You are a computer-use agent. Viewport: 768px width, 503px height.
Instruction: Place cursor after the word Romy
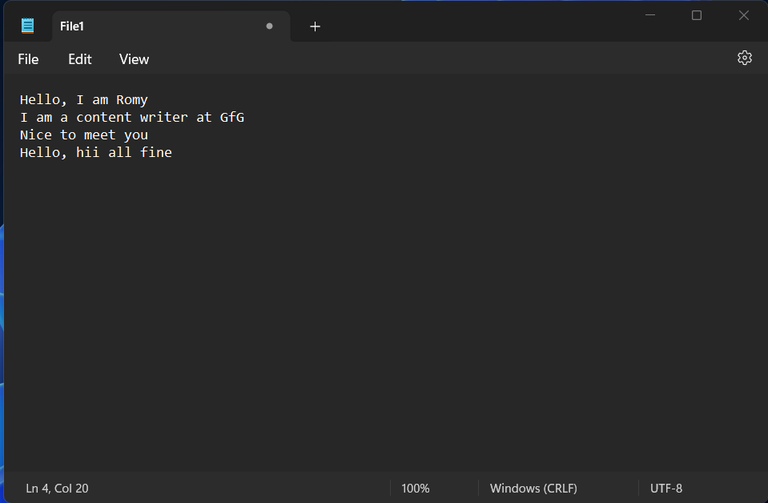[148, 100]
